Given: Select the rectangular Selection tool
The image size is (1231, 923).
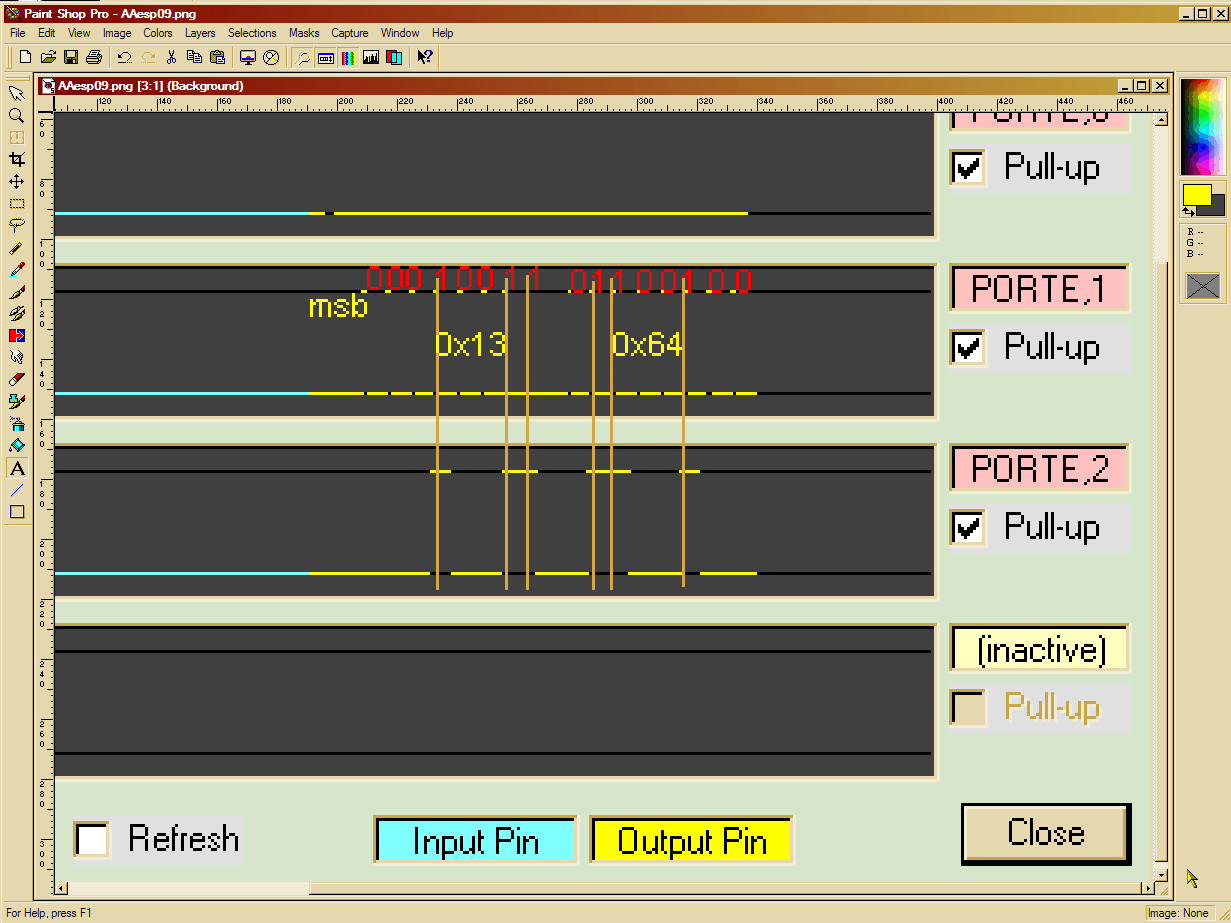Looking at the screenshot, I should click(17, 203).
